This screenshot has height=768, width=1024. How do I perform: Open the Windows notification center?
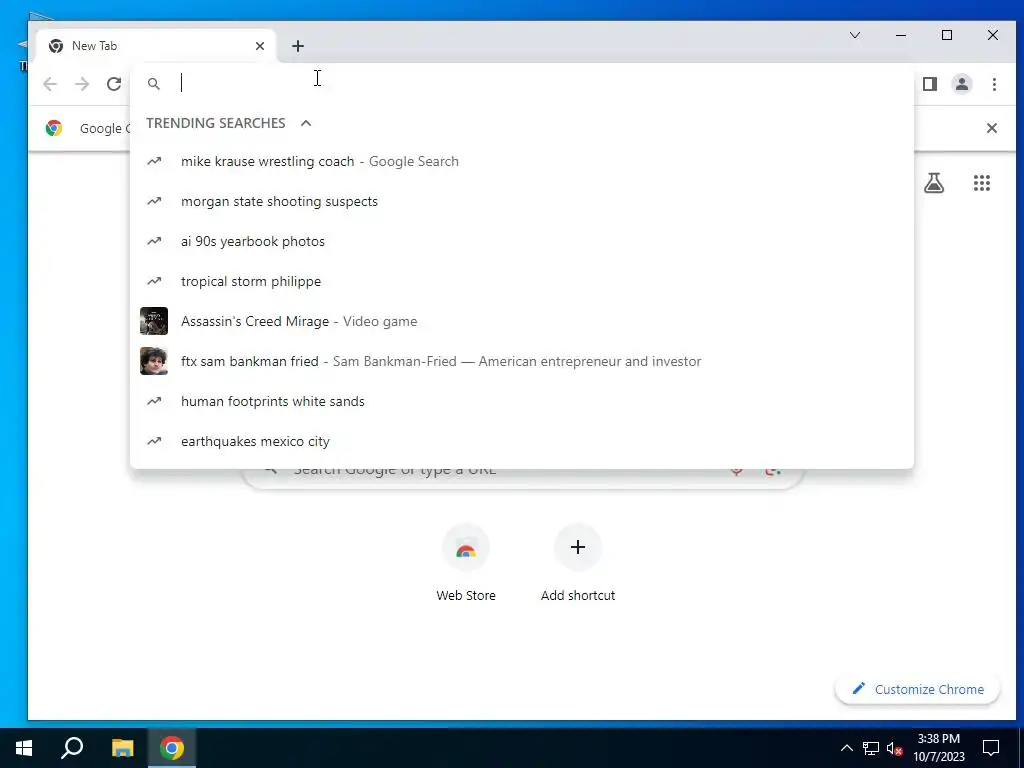tap(991, 748)
